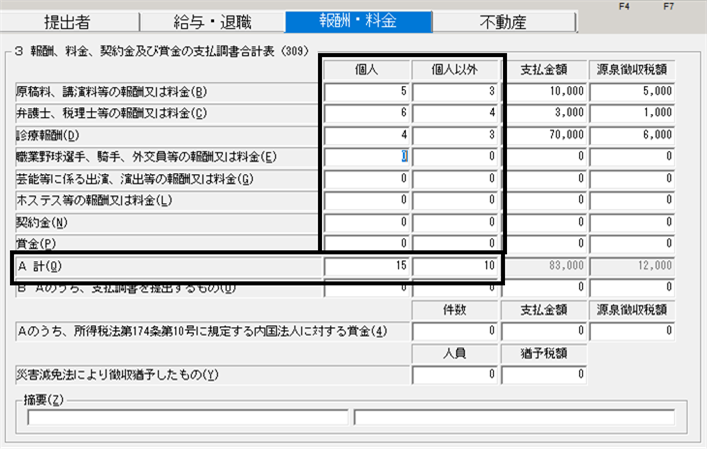Click 個人以外 field for 職業野球選手(E) row
Image resolution: width=707 pixels, height=449 pixels.
tap(454, 157)
